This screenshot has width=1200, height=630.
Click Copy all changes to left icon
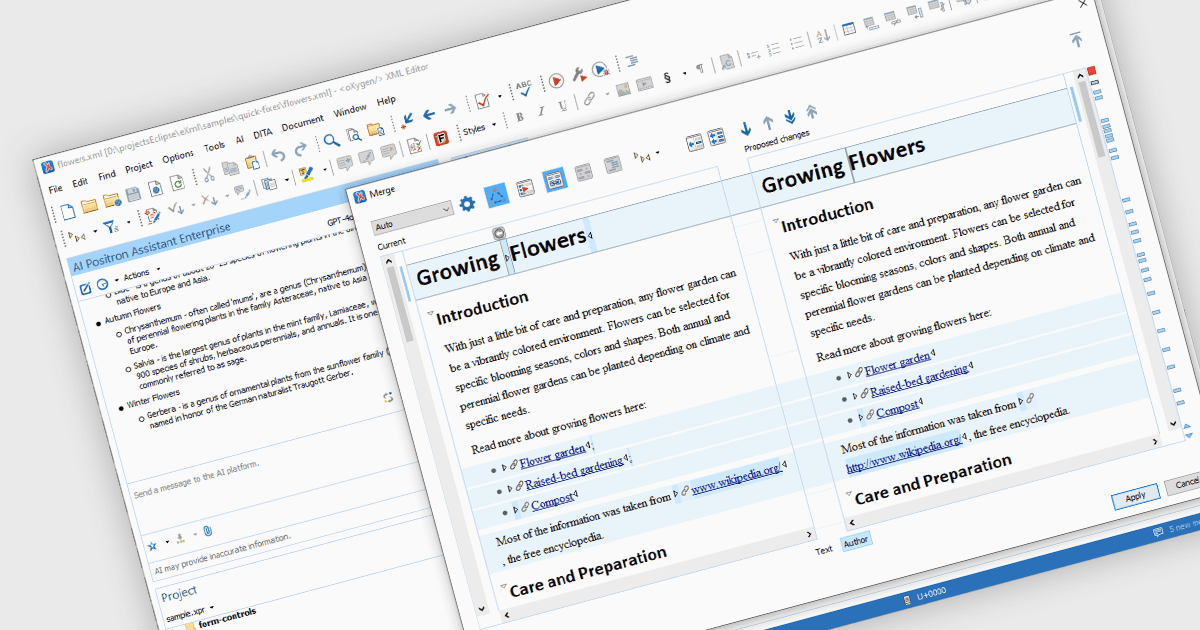[x=716, y=137]
